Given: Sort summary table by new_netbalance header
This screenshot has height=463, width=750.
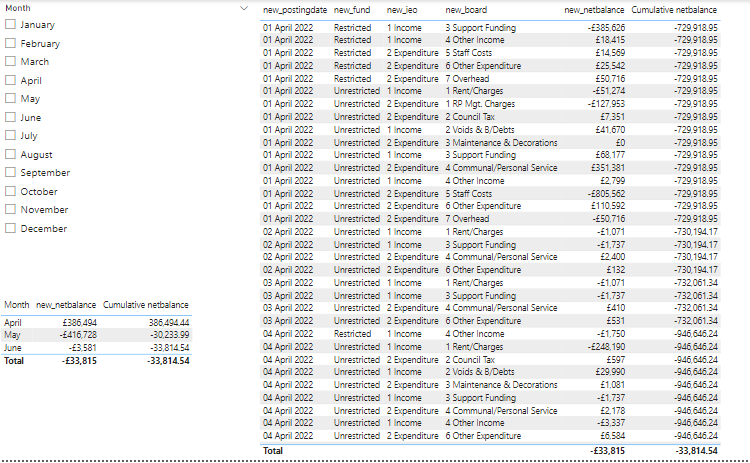Looking at the screenshot, I should [x=66, y=305].
